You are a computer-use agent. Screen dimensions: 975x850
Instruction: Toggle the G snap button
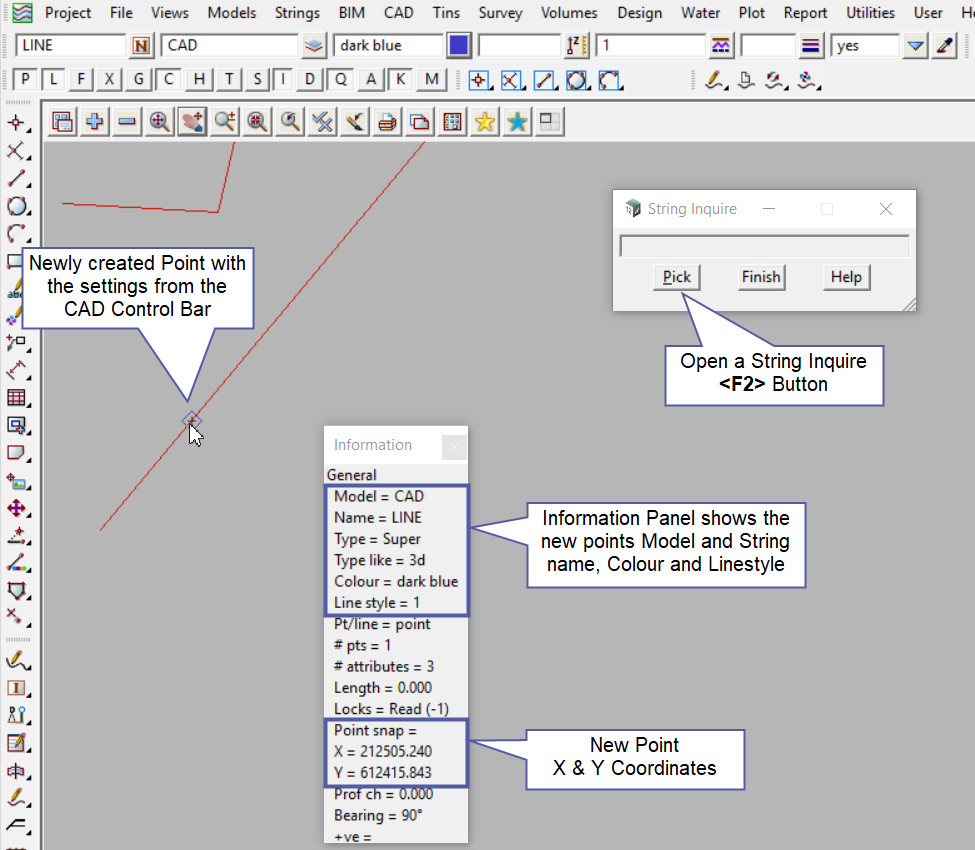point(139,80)
